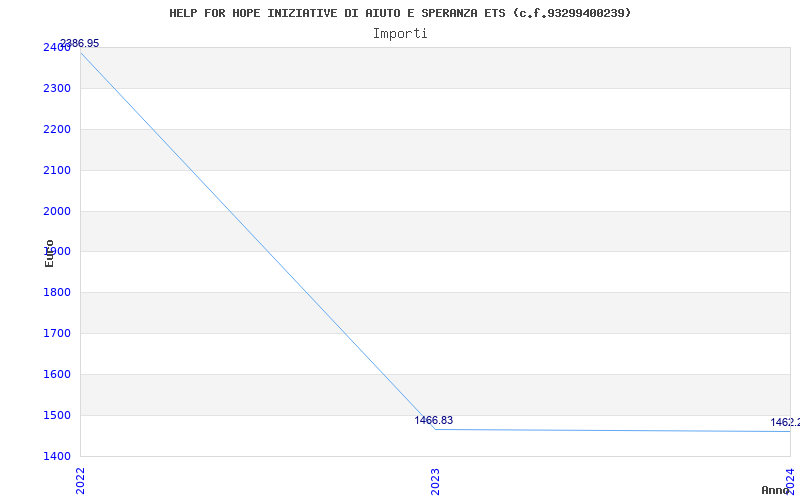Click the Euro y-axis title
800x500 pixels.
click(49, 253)
